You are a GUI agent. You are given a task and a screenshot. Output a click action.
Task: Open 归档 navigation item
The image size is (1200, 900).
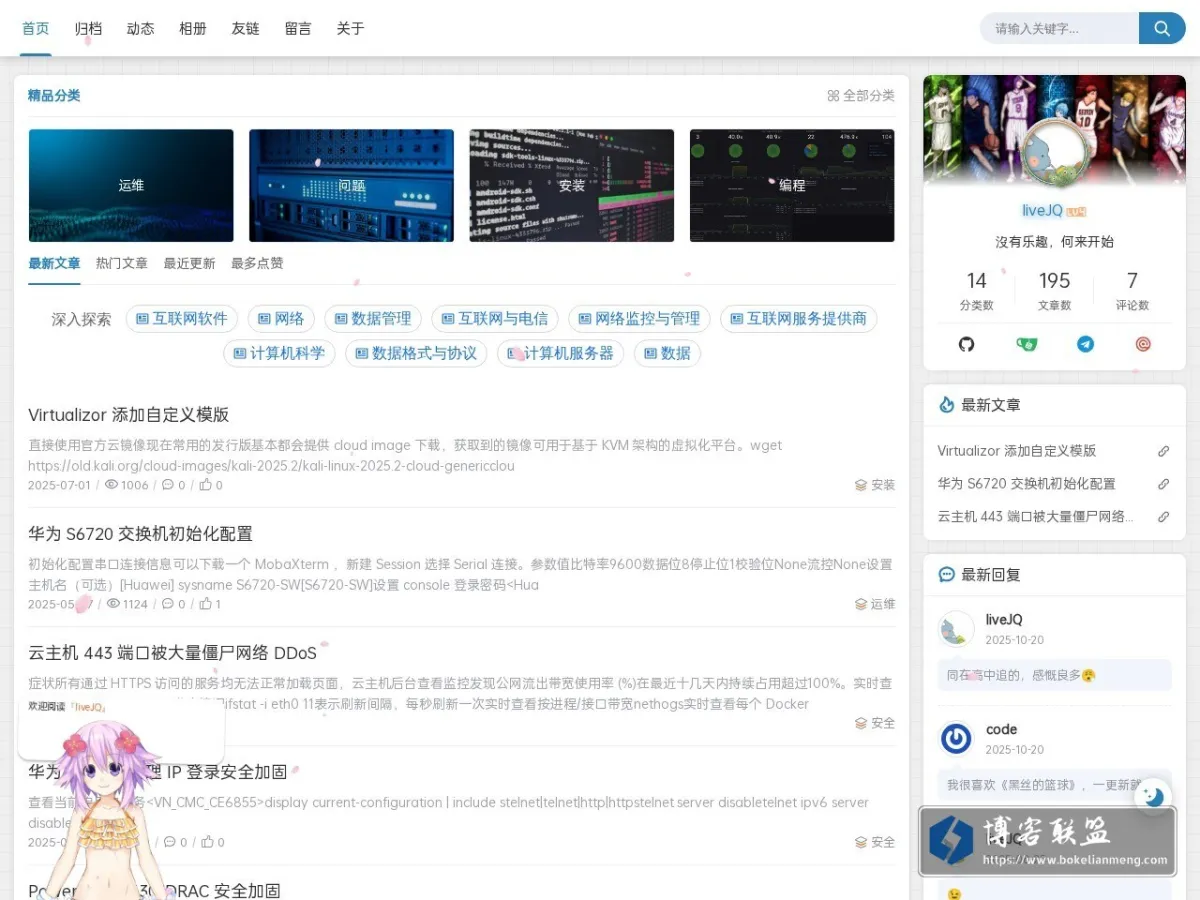coord(89,28)
